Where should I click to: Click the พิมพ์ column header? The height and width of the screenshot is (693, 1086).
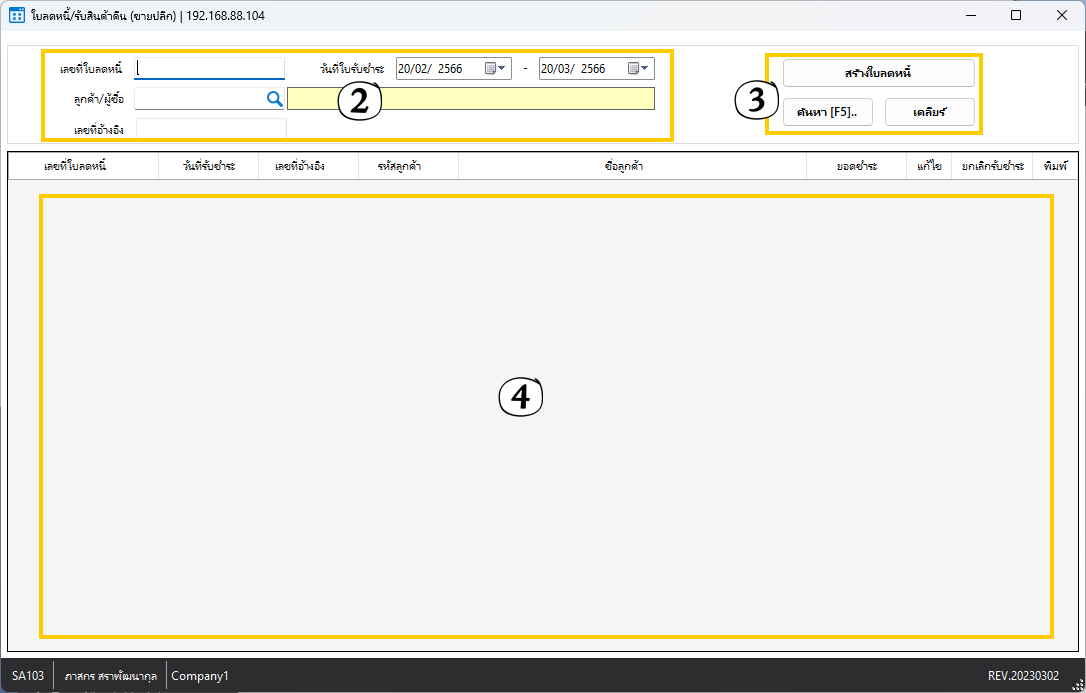click(1055, 166)
